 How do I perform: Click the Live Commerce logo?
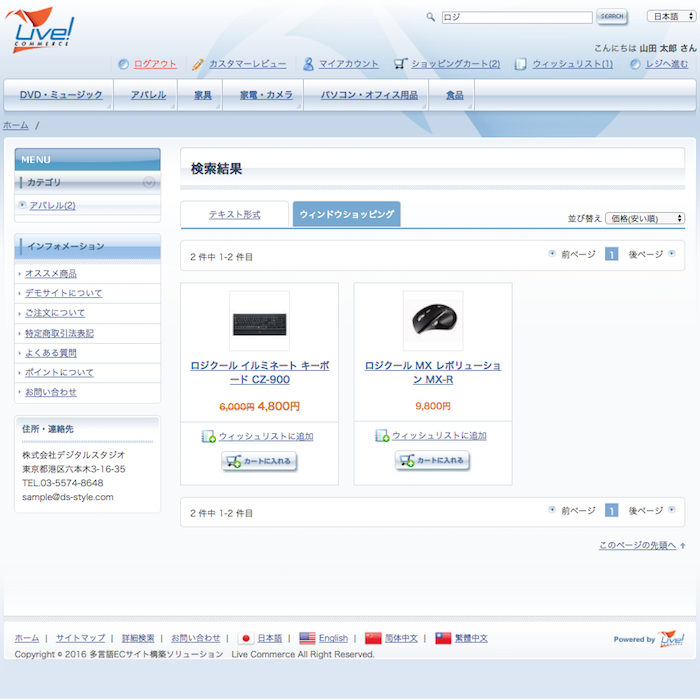tap(41, 28)
